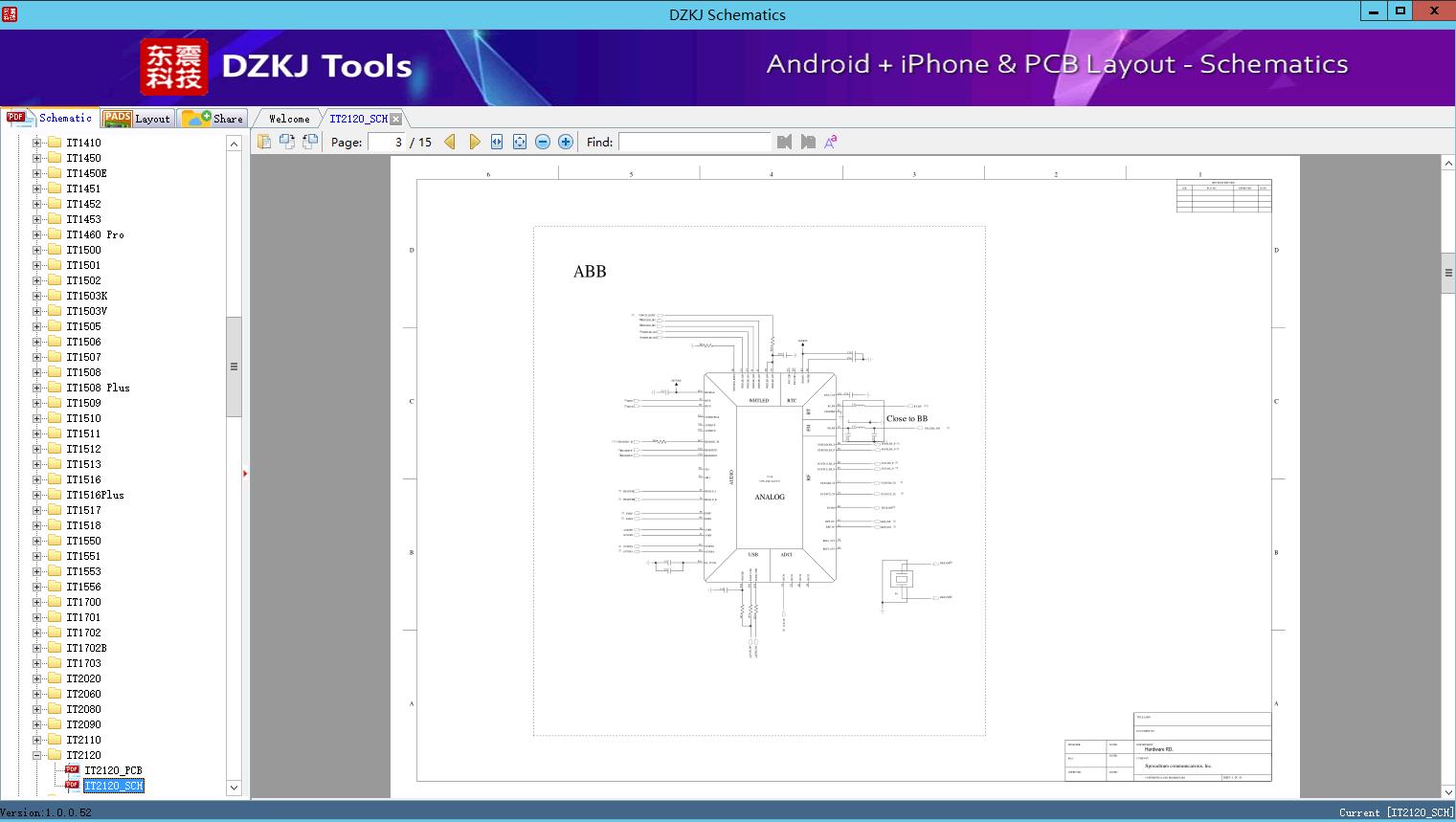Viewport: 1456px width, 822px height.
Task: Click the fit page icon
Action: click(520, 142)
